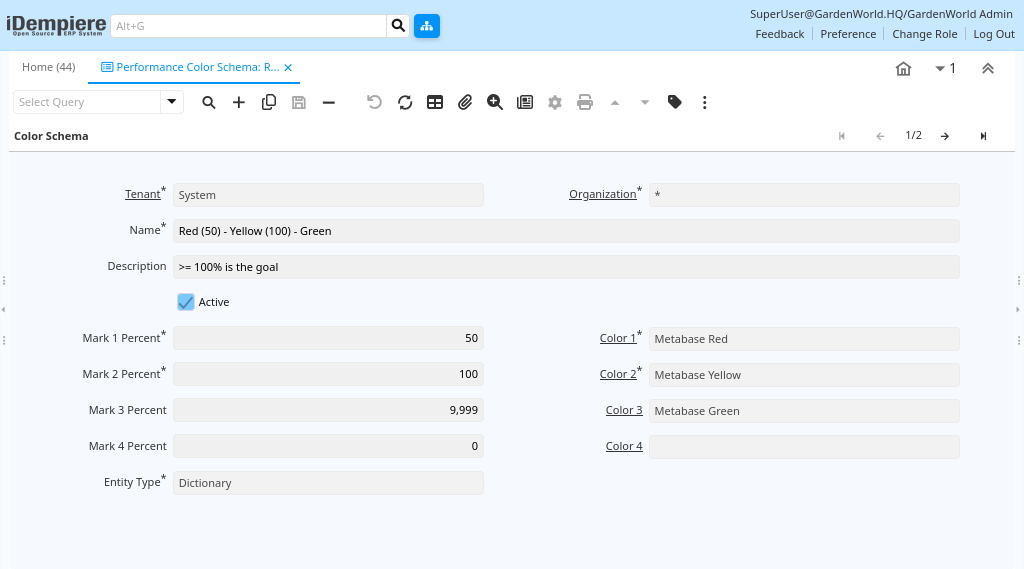Click the Mark 3 Percent field
Viewport: 1024px width, 569px height.
point(328,410)
